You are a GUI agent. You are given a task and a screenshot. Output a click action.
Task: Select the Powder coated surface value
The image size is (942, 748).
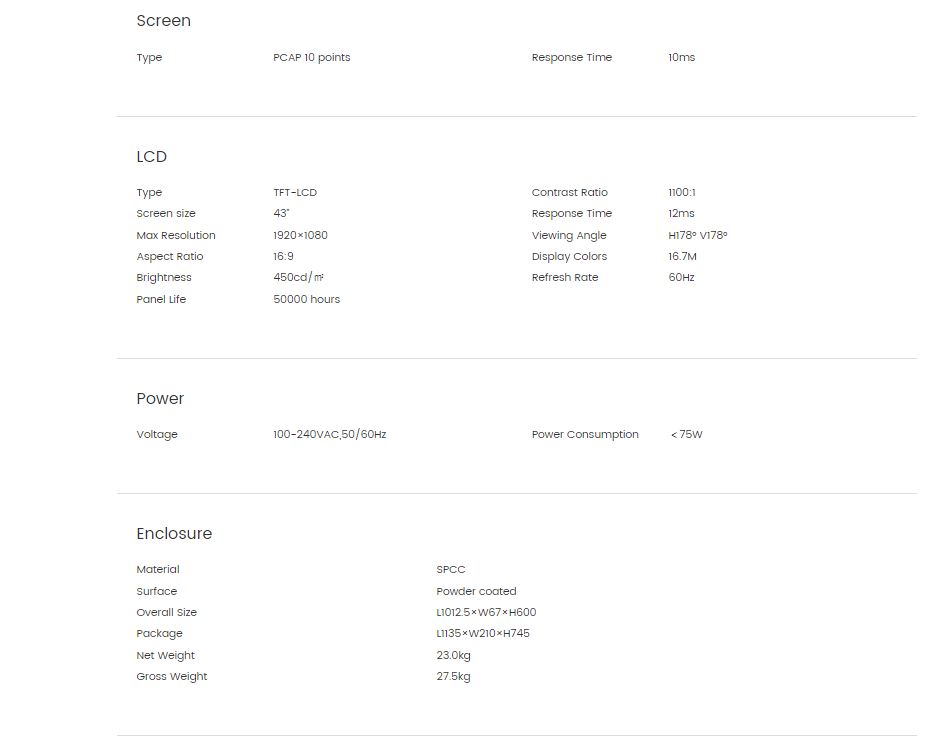(476, 591)
